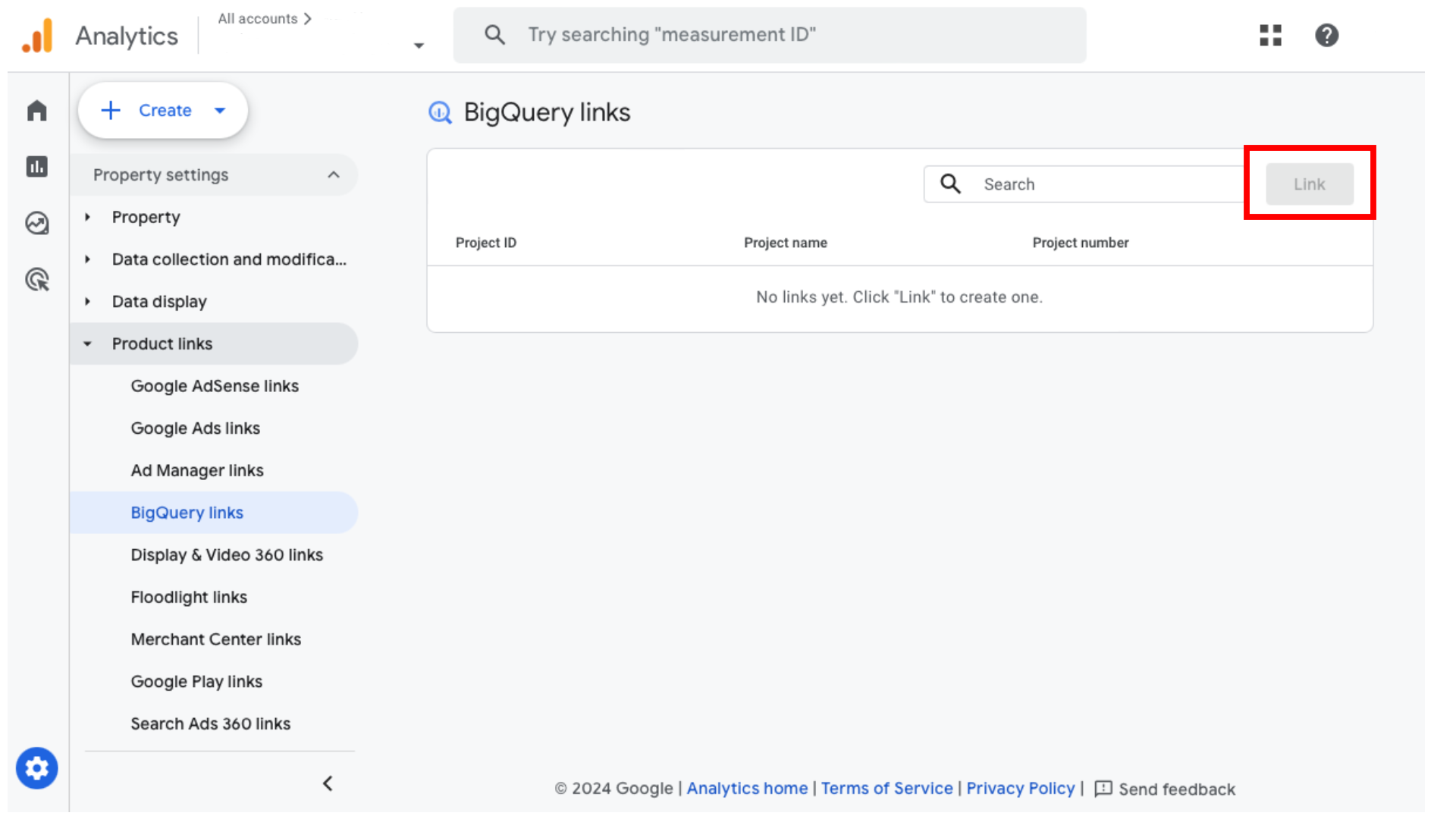
Task: Click the Send feedback icon
Action: (1103, 789)
